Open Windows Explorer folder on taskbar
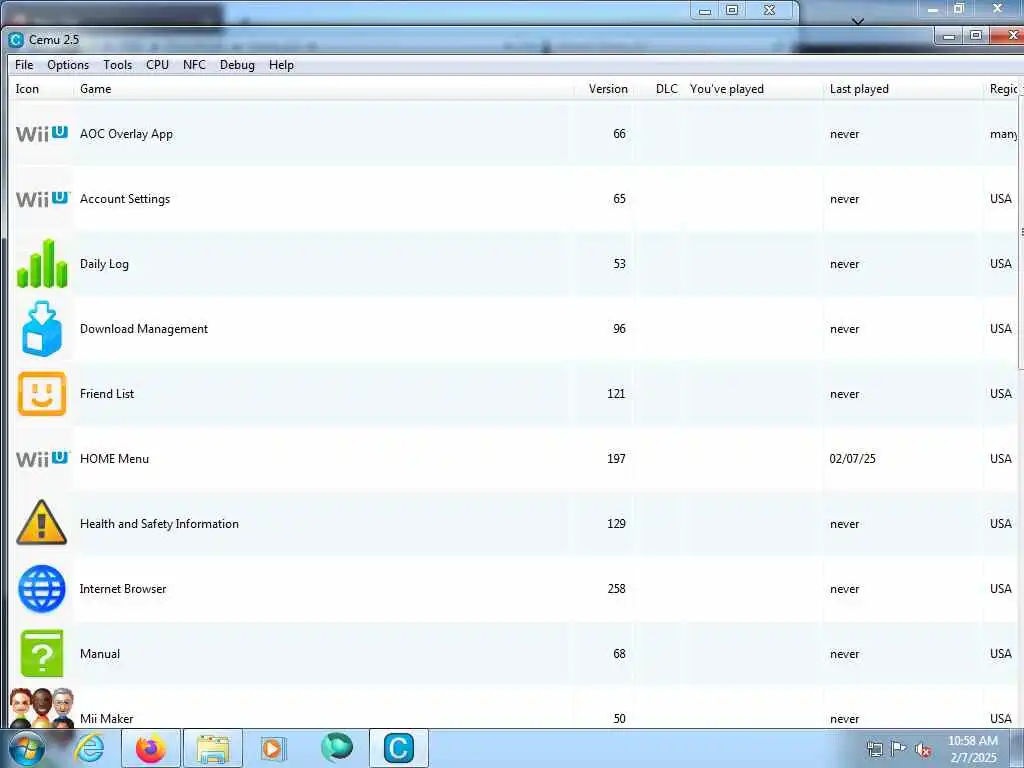The height and width of the screenshot is (768, 1024). (213, 748)
